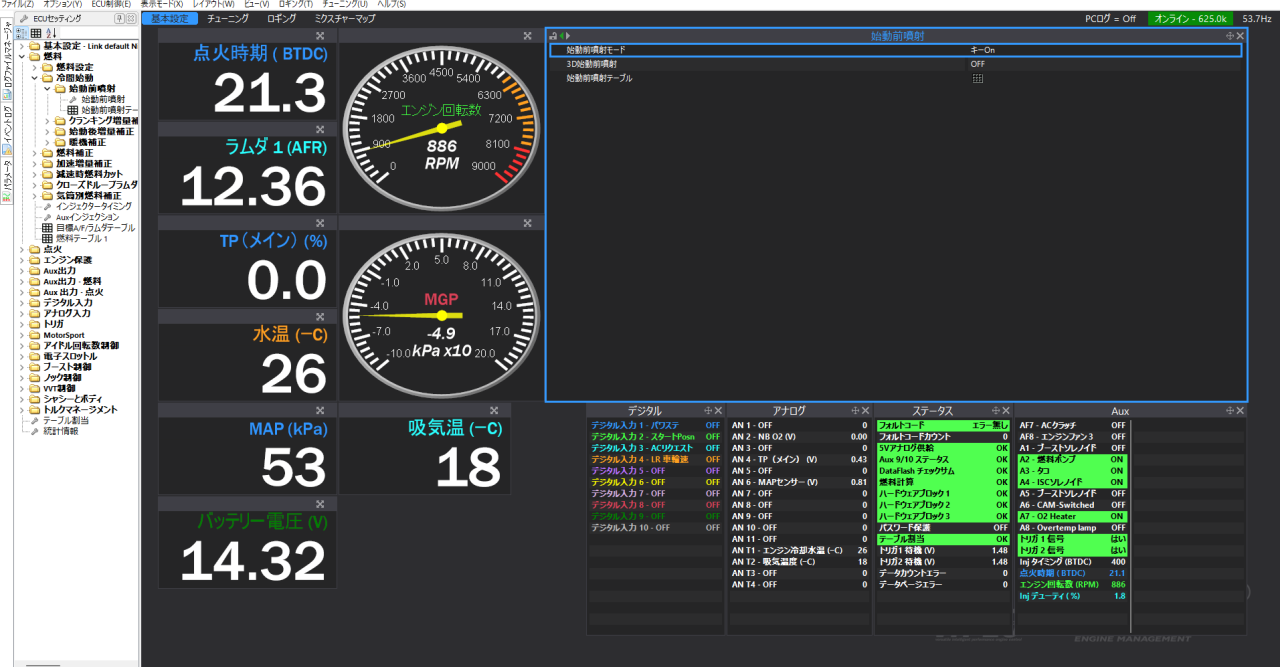Open the ECU制御 menu
Screen dimensions: 1280x667
[x=110, y=4]
